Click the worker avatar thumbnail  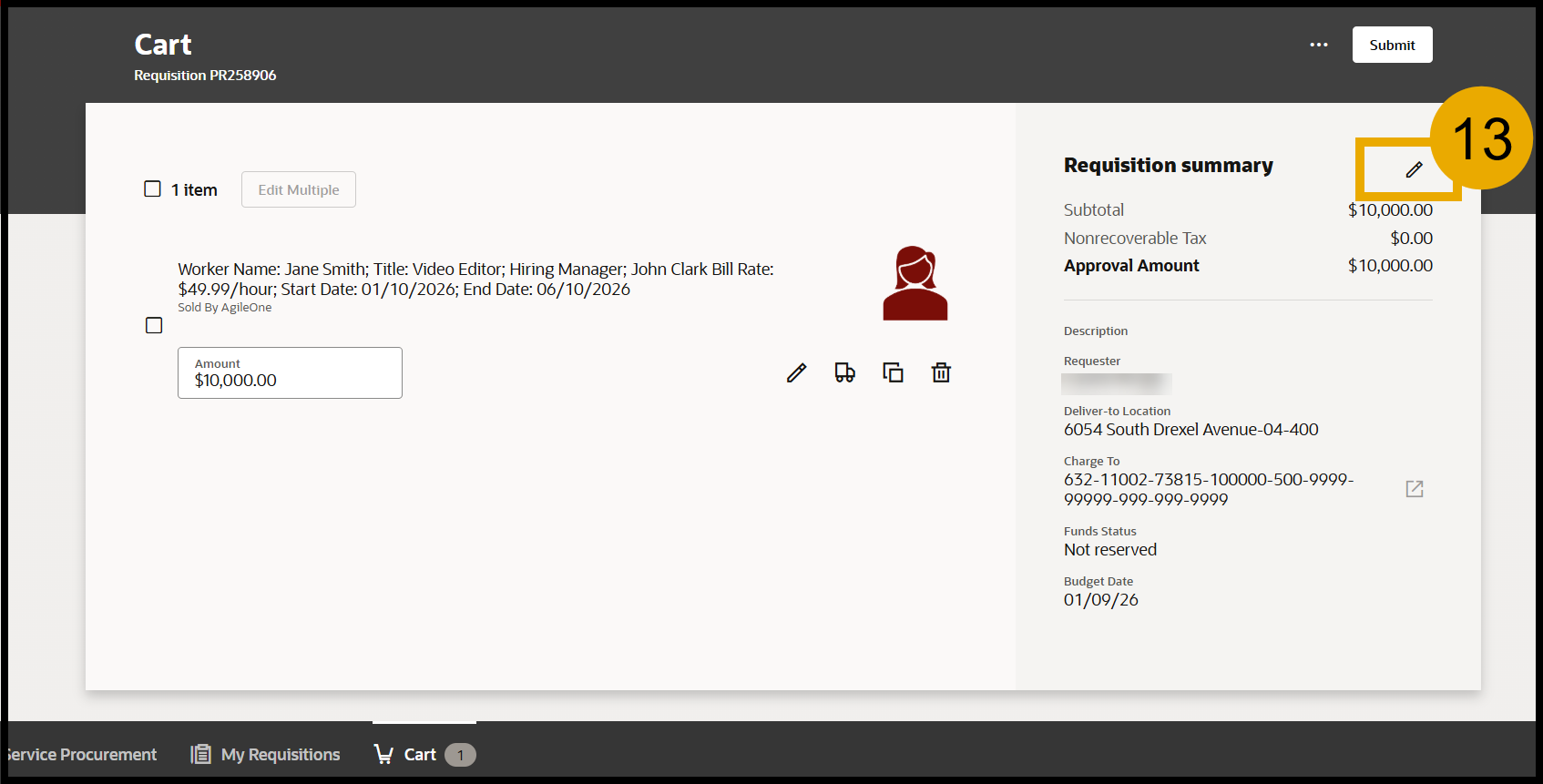[x=915, y=283]
